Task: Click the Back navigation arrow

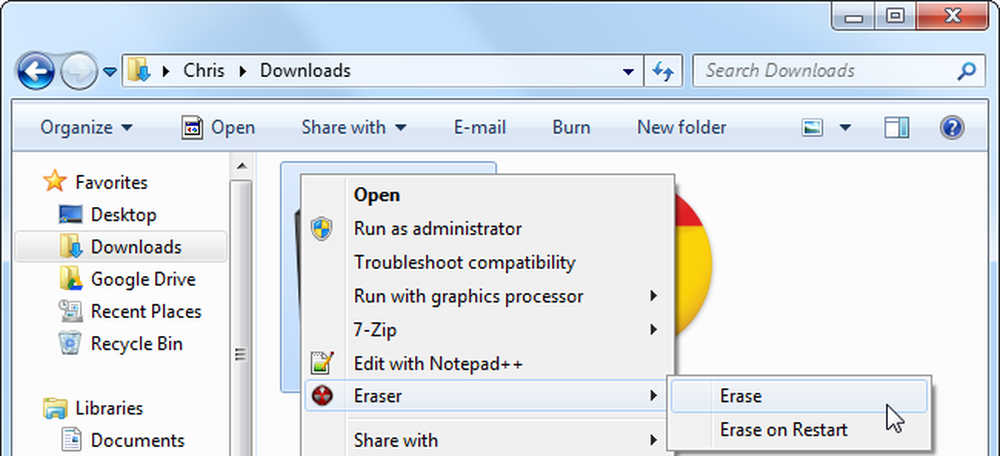Action: click(x=36, y=71)
